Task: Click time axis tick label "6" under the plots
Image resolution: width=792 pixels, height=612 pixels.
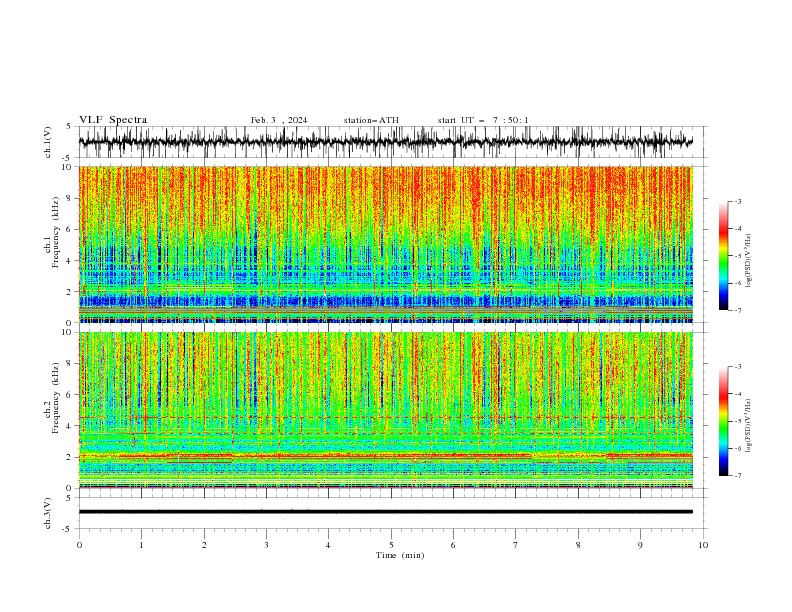Action: tap(453, 545)
